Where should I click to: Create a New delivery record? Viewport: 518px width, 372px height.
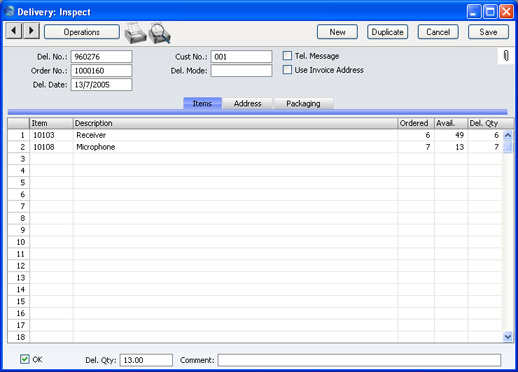point(337,32)
